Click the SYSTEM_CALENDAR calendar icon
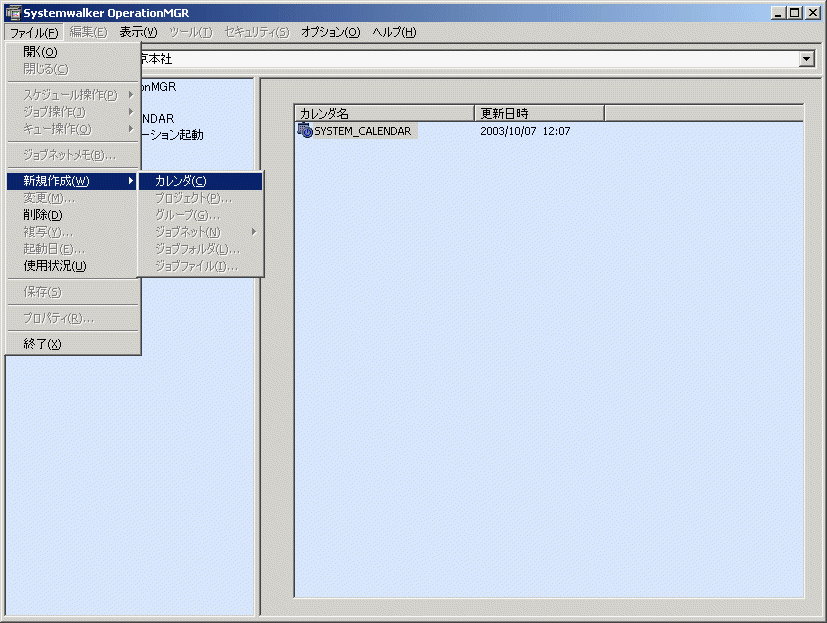The height and width of the screenshot is (623, 827). pos(305,131)
